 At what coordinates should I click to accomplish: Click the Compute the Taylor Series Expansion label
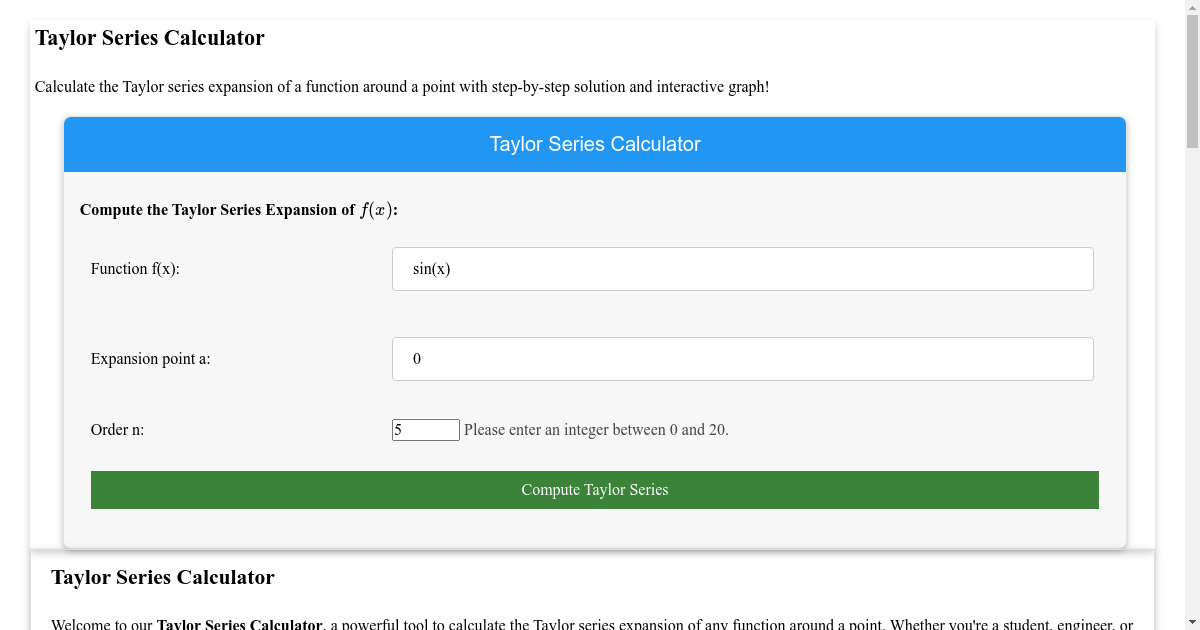point(238,209)
